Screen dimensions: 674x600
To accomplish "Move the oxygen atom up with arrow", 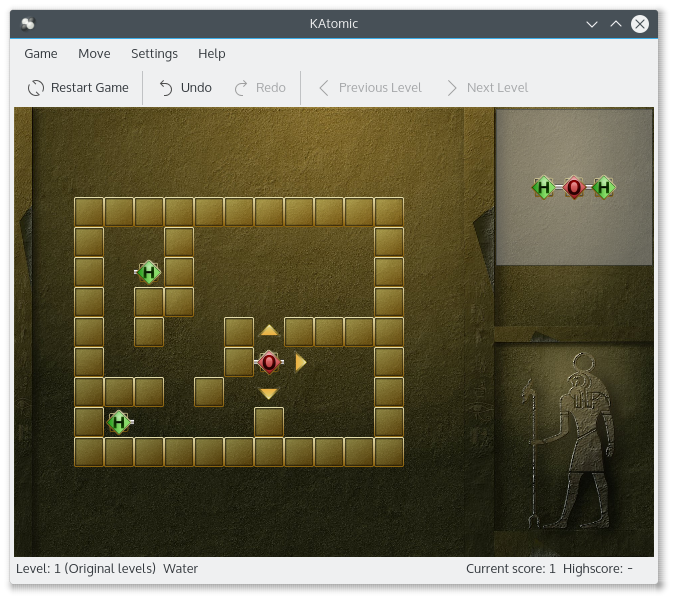I will click(269, 330).
